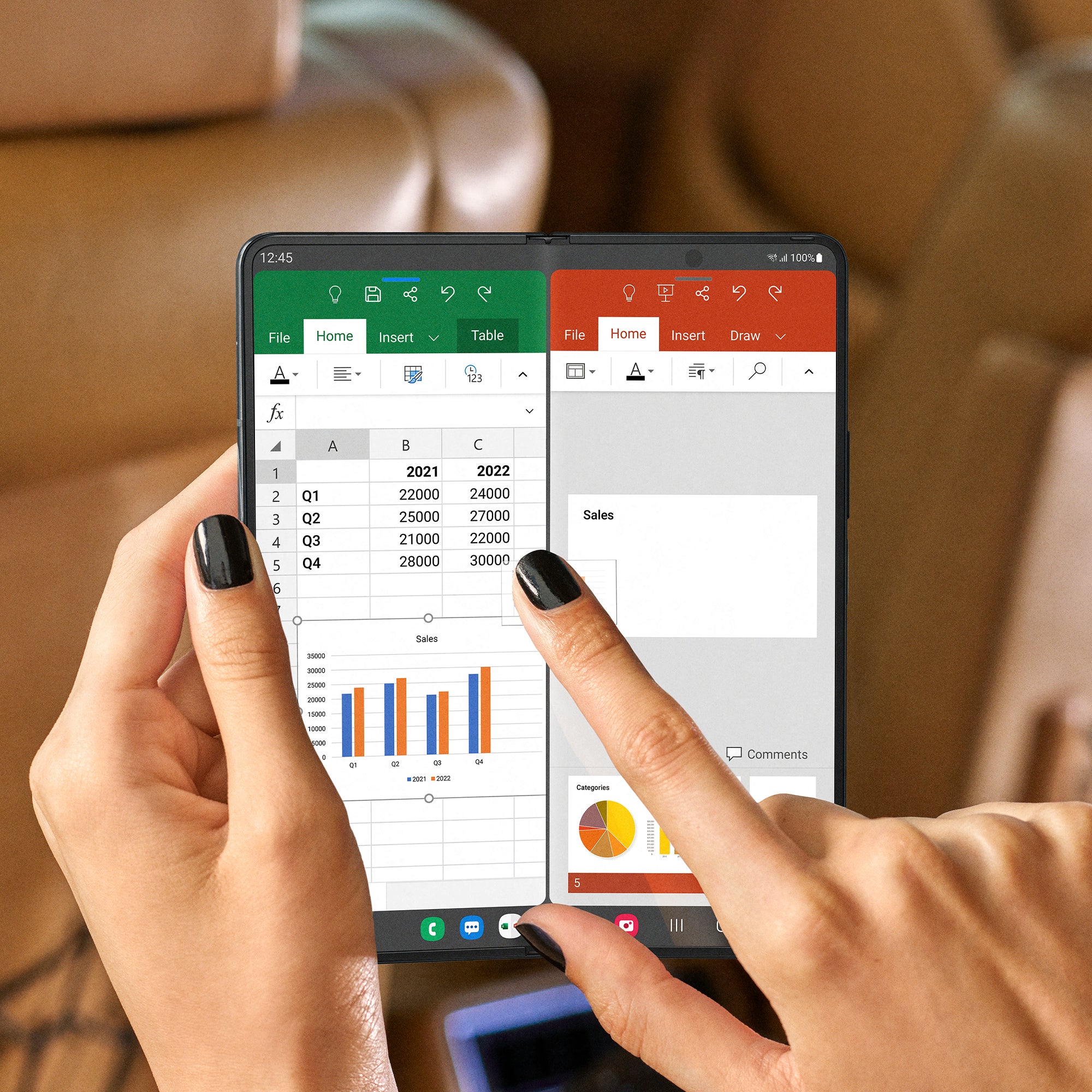Click the number format icon in Excel ribbon
This screenshot has width=1092, height=1092.
pyautogui.click(x=473, y=378)
